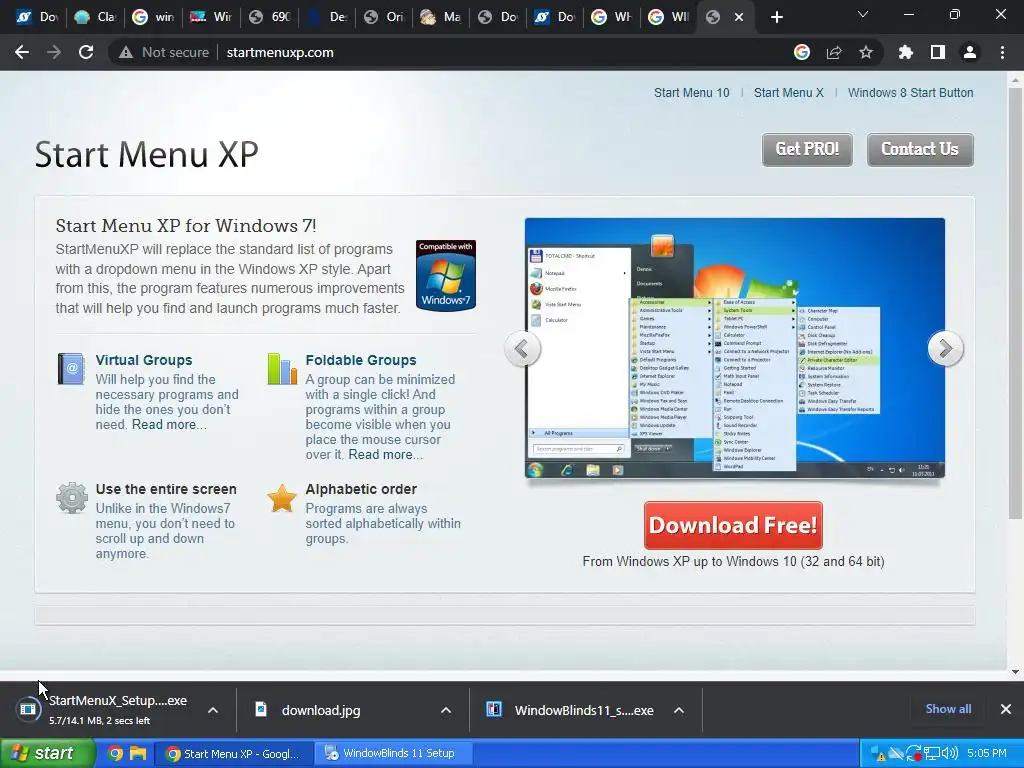Switch to the 'Ori' tab
Screen dimensions: 1024x768
point(383,17)
